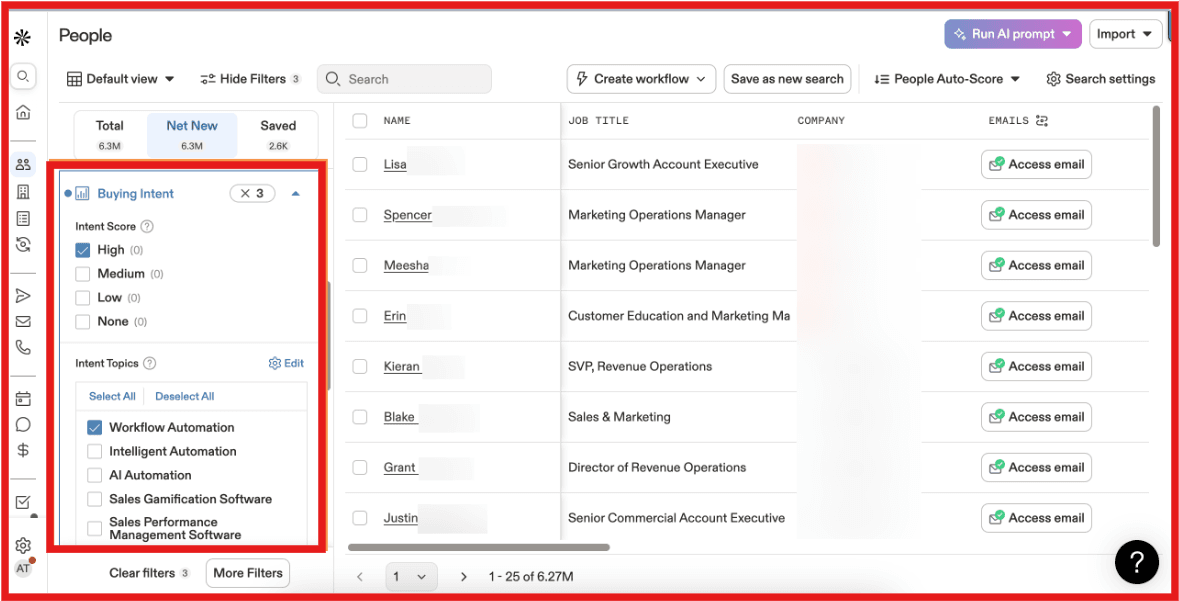Clear the 3 Buying Intent filters badge

click(x=252, y=193)
